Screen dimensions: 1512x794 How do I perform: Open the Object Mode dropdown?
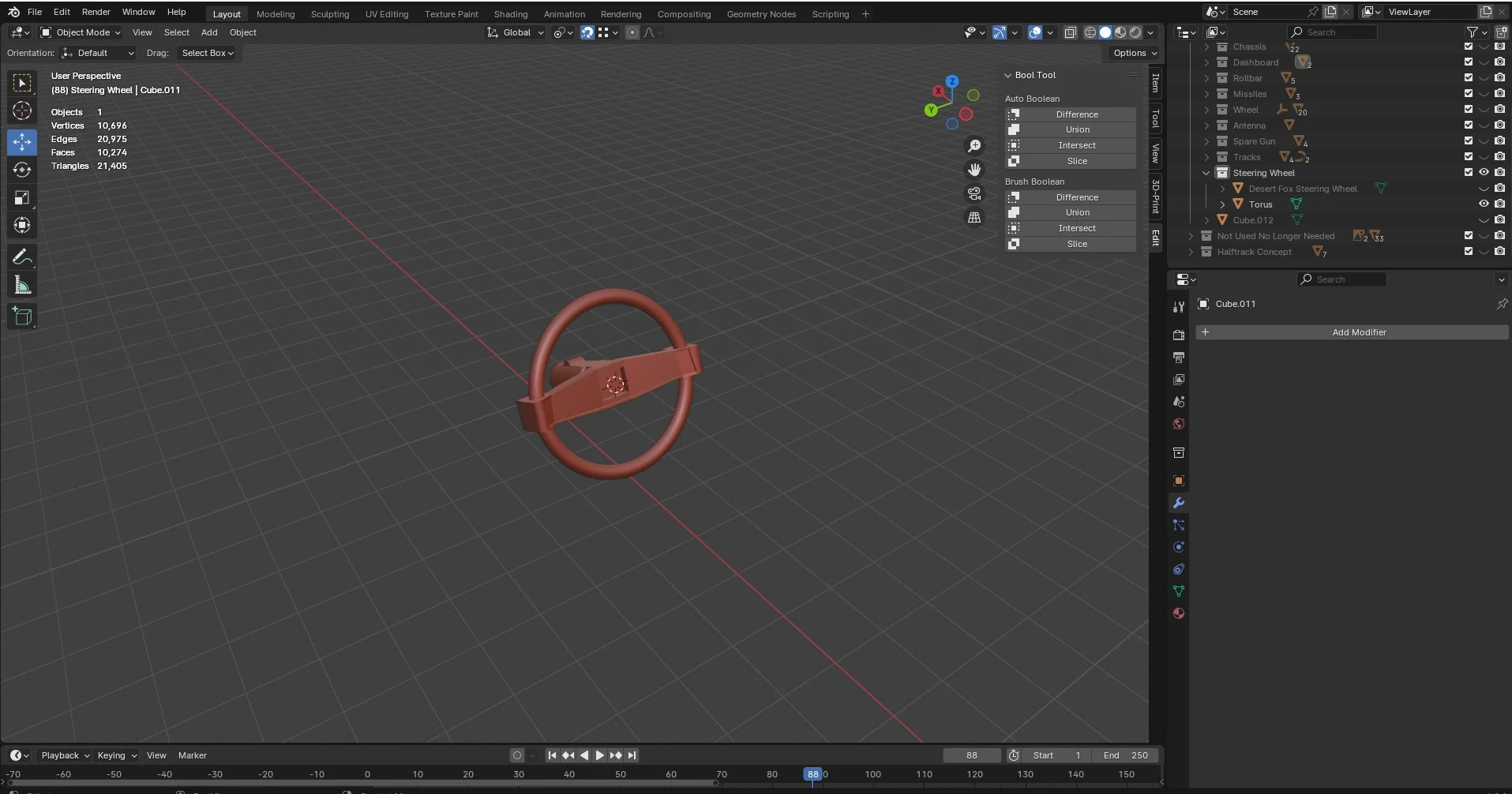click(81, 32)
